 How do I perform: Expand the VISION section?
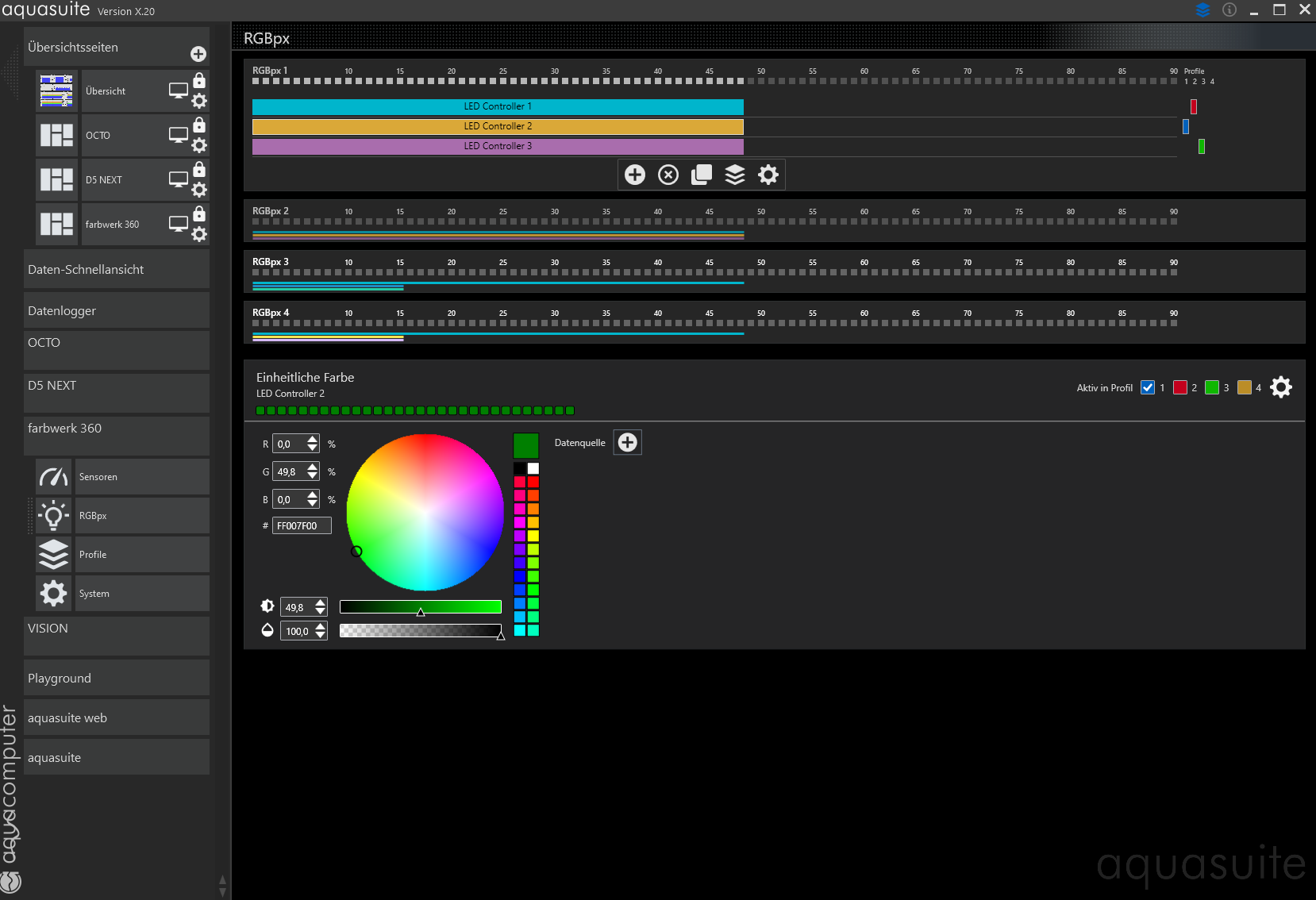pyautogui.click(x=116, y=629)
